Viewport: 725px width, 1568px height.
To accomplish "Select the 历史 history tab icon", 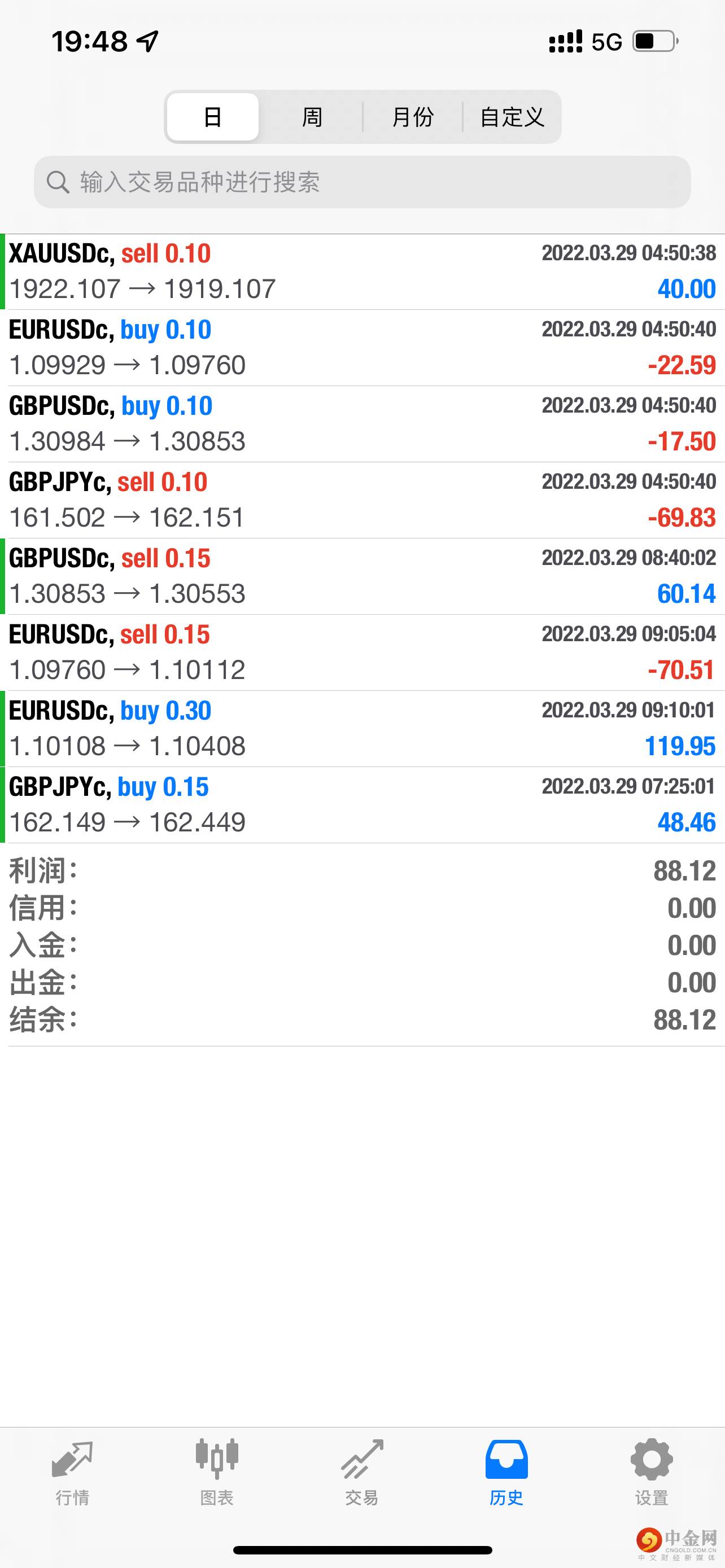I will [x=506, y=1459].
